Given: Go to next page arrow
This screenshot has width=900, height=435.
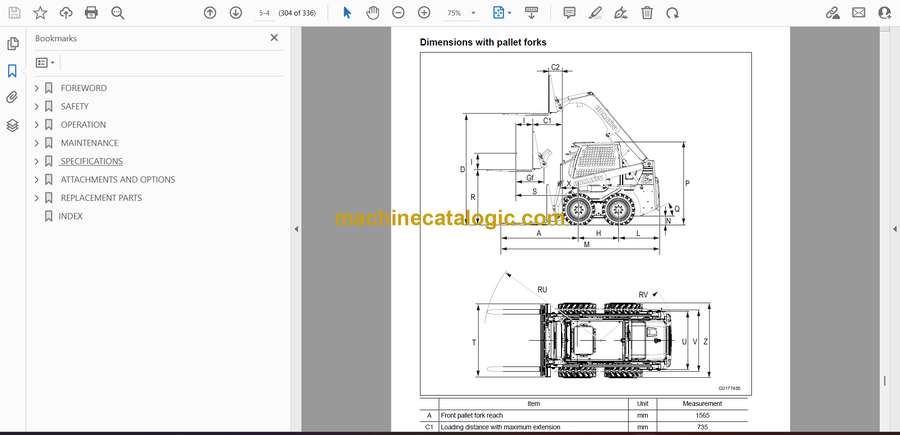Looking at the screenshot, I should 235,13.
